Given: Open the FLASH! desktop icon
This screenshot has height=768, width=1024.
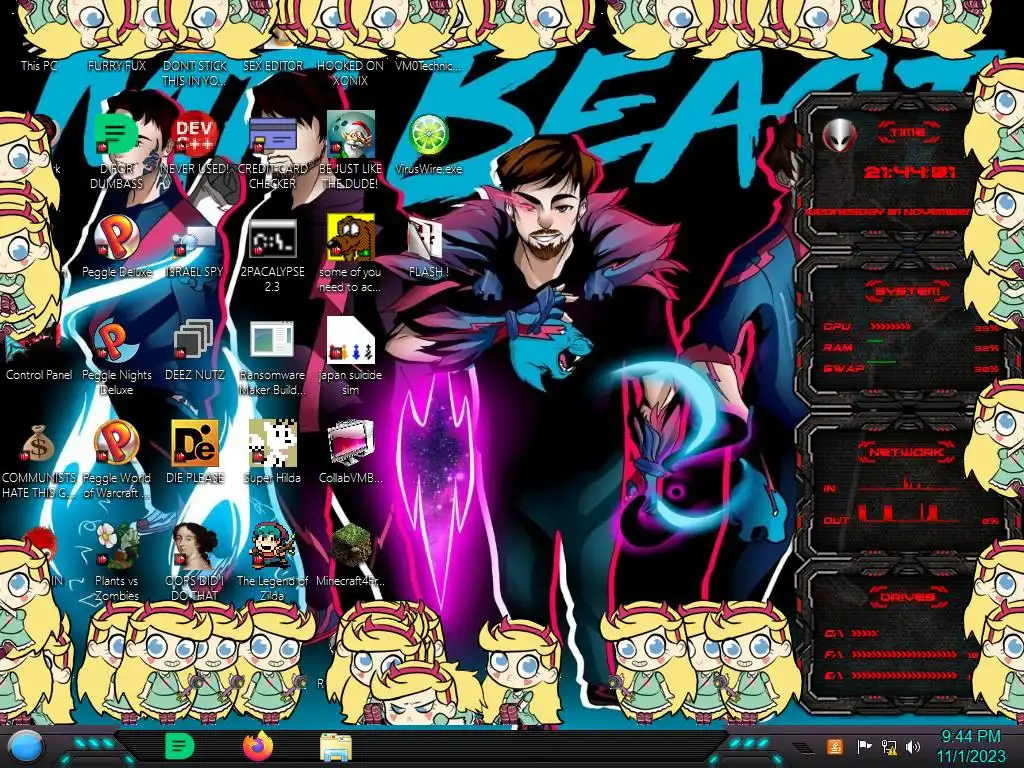Looking at the screenshot, I should pyautogui.click(x=426, y=237).
